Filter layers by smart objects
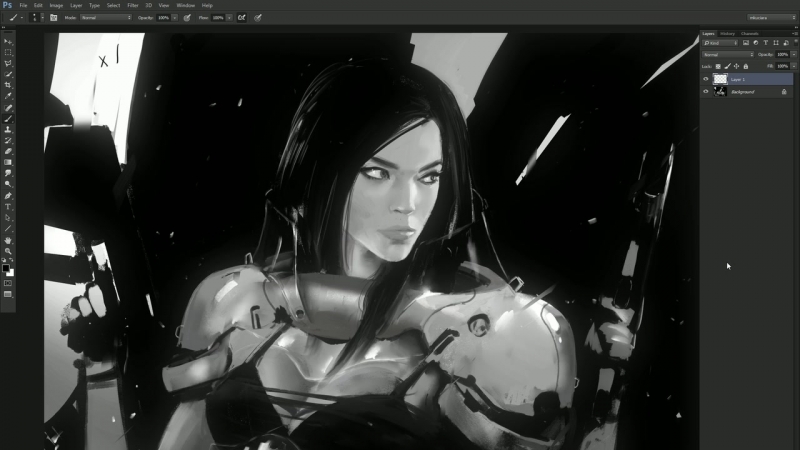 [x=786, y=43]
